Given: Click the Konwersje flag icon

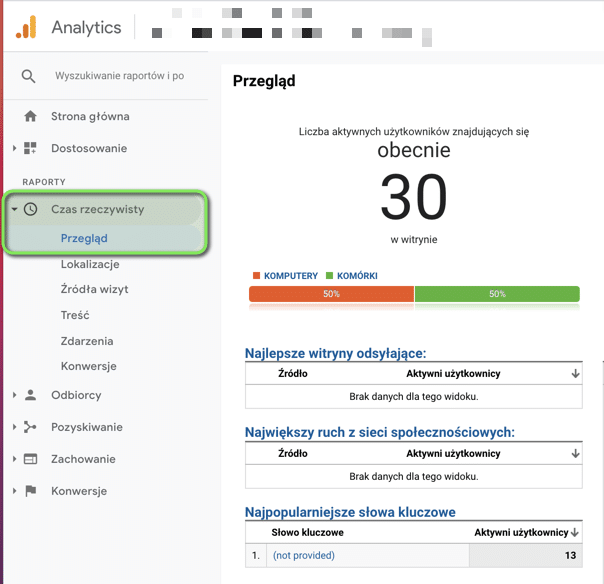Looking at the screenshot, I should click(30, 491).
